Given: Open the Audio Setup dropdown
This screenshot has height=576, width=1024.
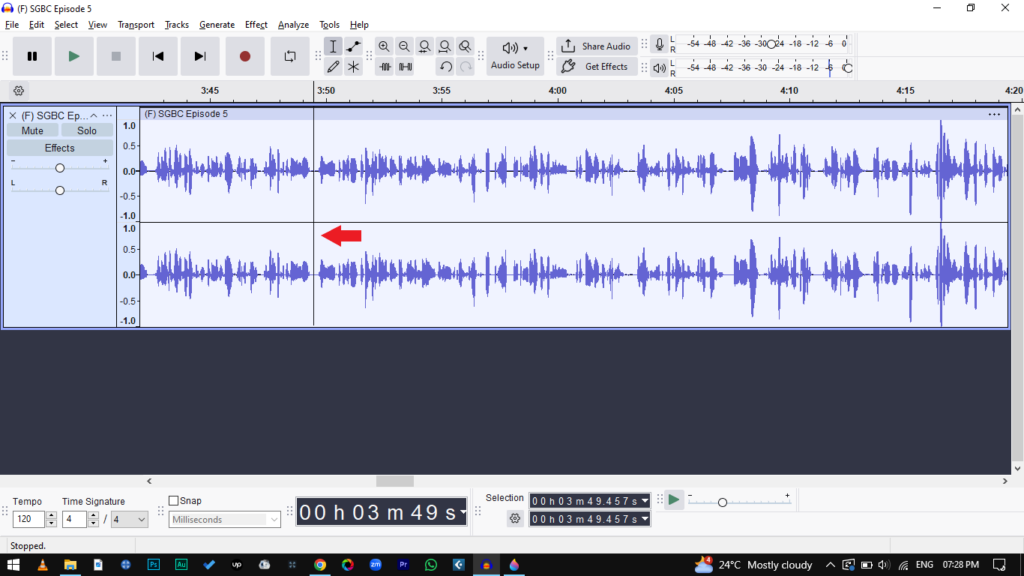Looking at the screenshot, I should pos(515,56).
